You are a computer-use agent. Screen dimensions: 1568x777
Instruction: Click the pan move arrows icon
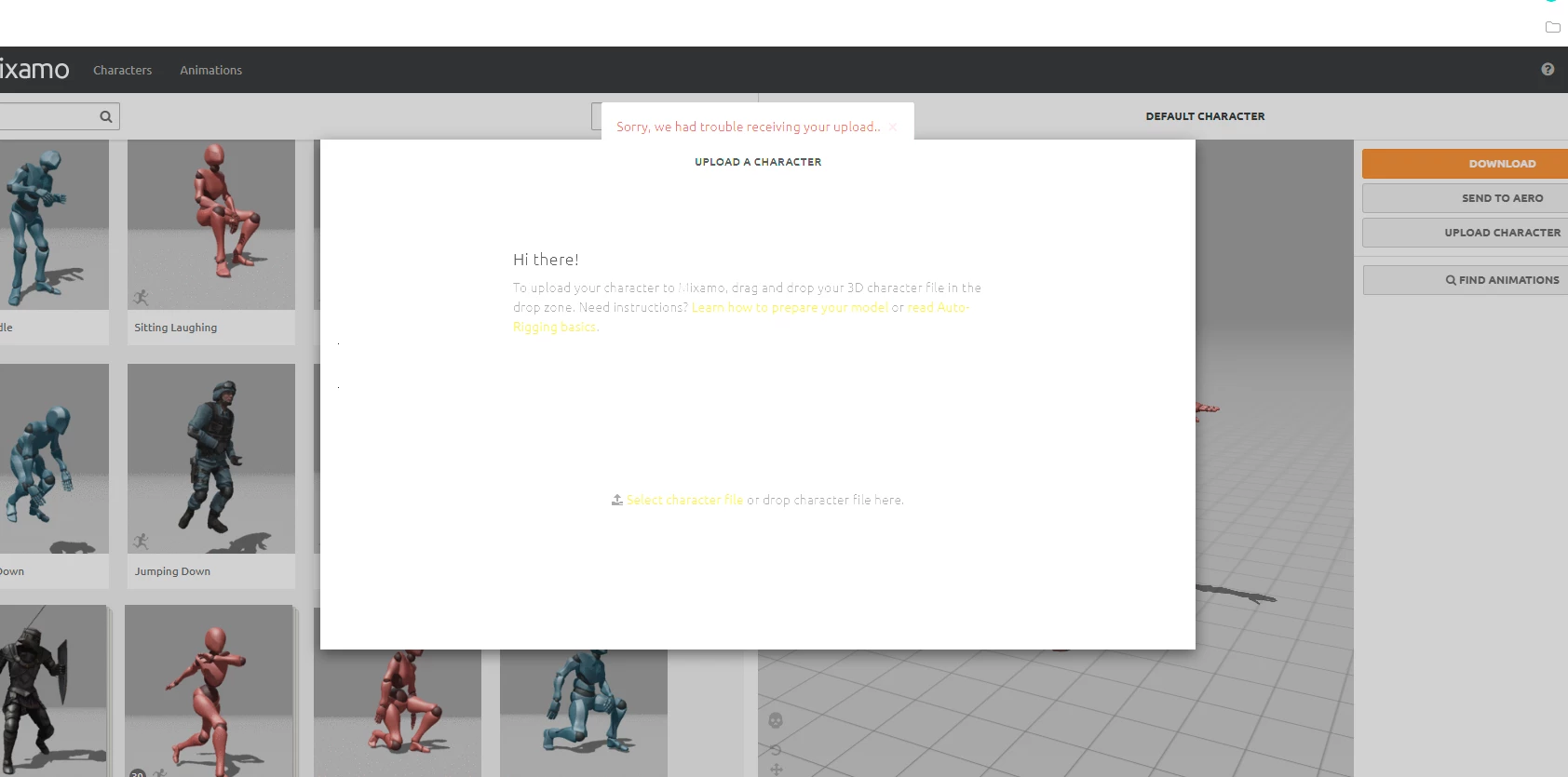pos(776,770)
